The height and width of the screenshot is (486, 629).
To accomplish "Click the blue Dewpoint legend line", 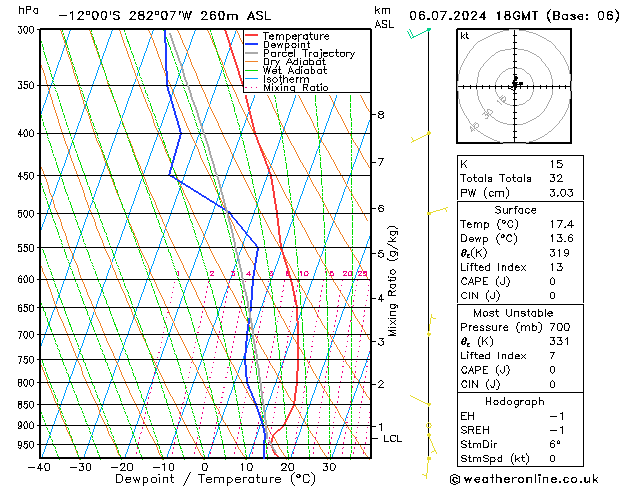I will coord(251,45).
